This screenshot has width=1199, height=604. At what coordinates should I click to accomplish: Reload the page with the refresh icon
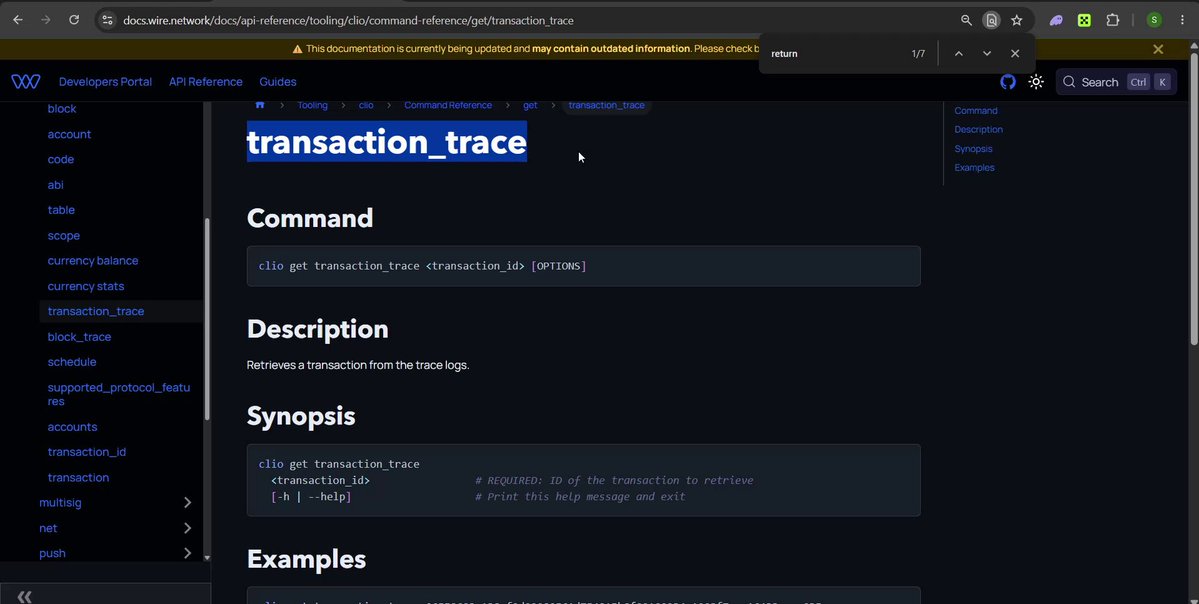point(74,21)
